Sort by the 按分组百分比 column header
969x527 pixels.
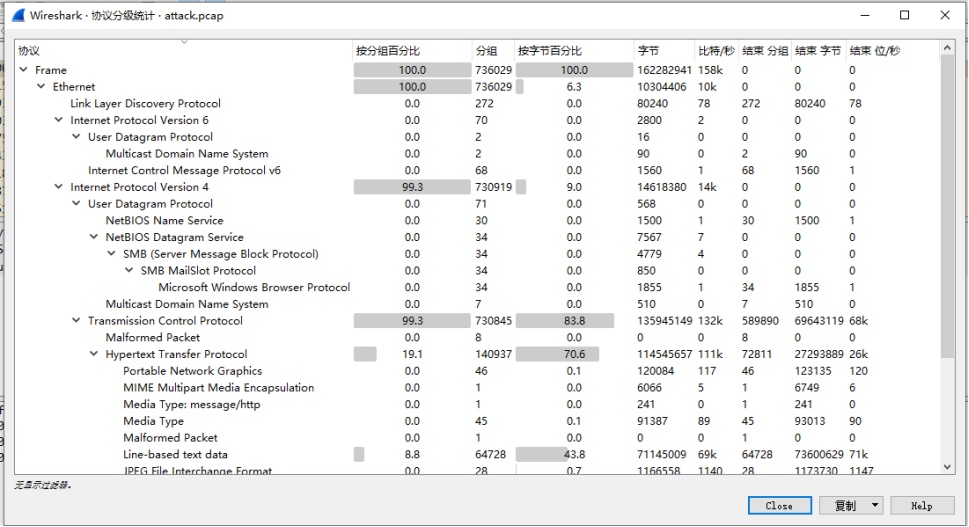[412, 51]
